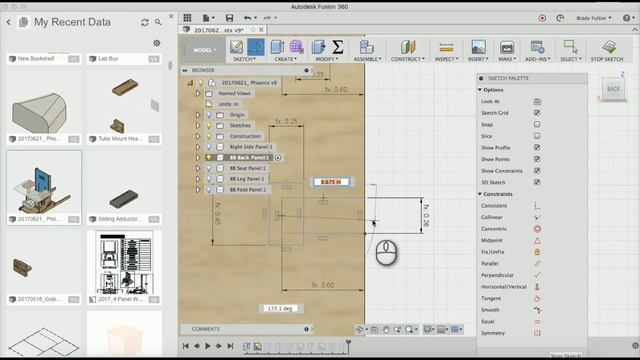Open the MODIFY menu

[327, 59]
